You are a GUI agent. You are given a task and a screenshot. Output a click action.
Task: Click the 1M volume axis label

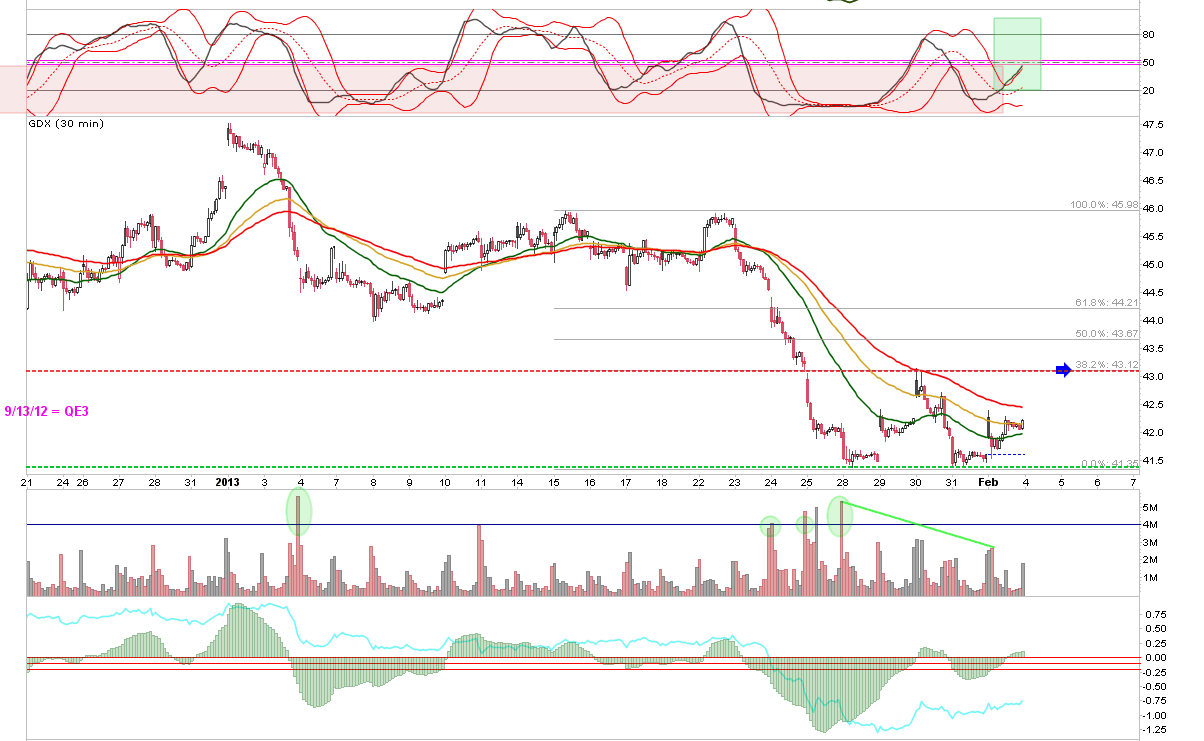pos(1151,579)
